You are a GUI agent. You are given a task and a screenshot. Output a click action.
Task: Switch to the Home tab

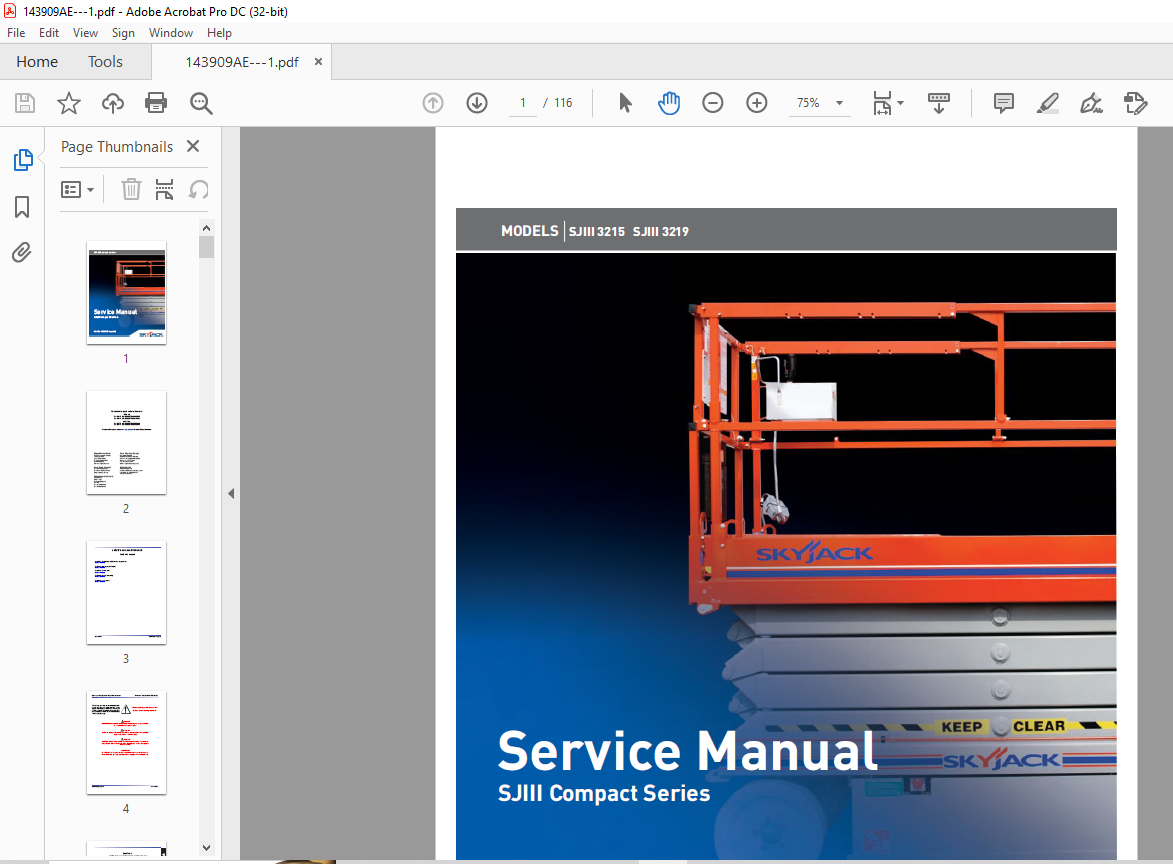[x=37, y=61]
